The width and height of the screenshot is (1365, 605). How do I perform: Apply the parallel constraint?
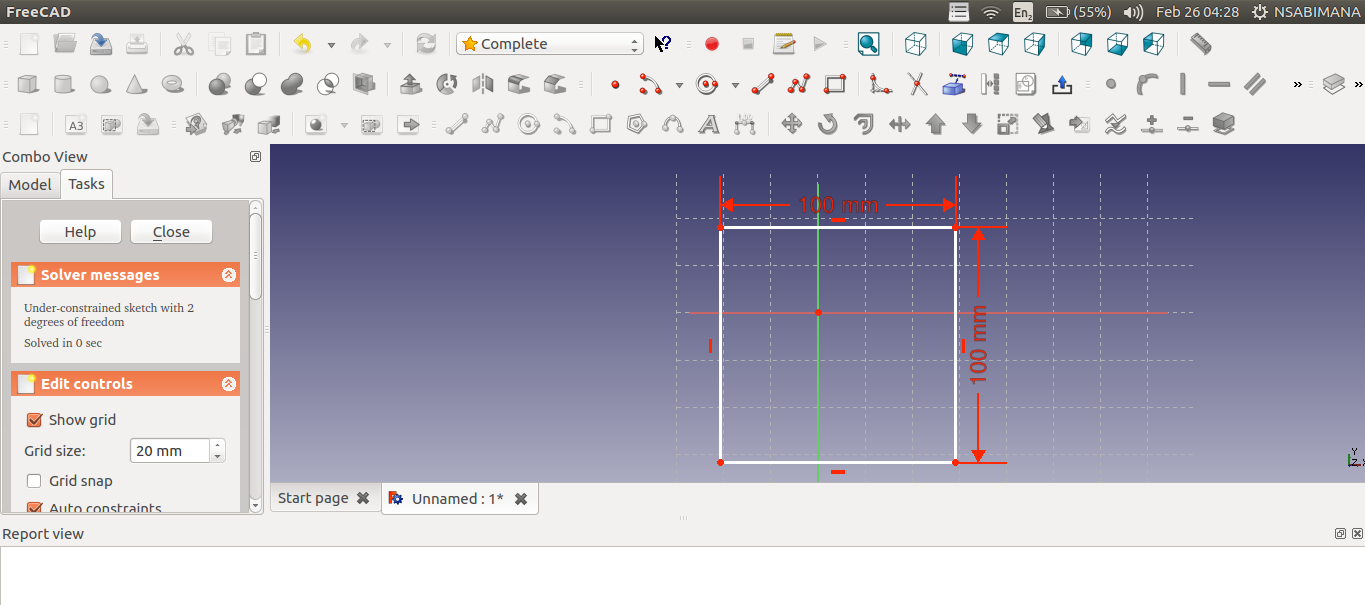1255,84
